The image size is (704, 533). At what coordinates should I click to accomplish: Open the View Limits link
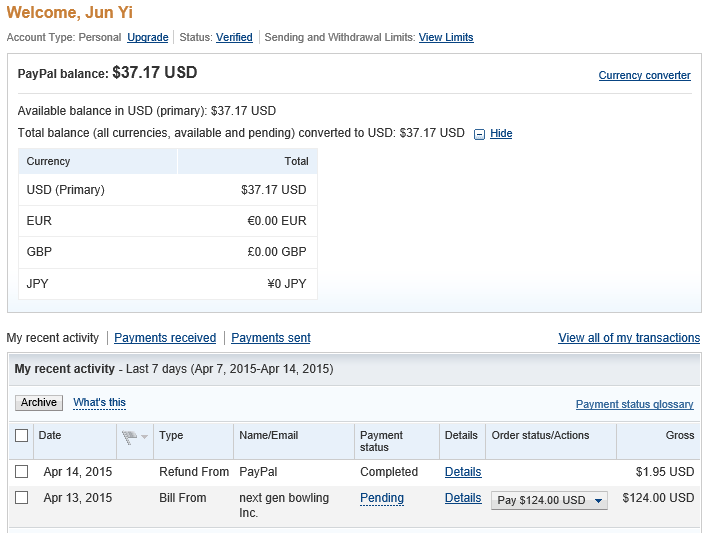446,37
